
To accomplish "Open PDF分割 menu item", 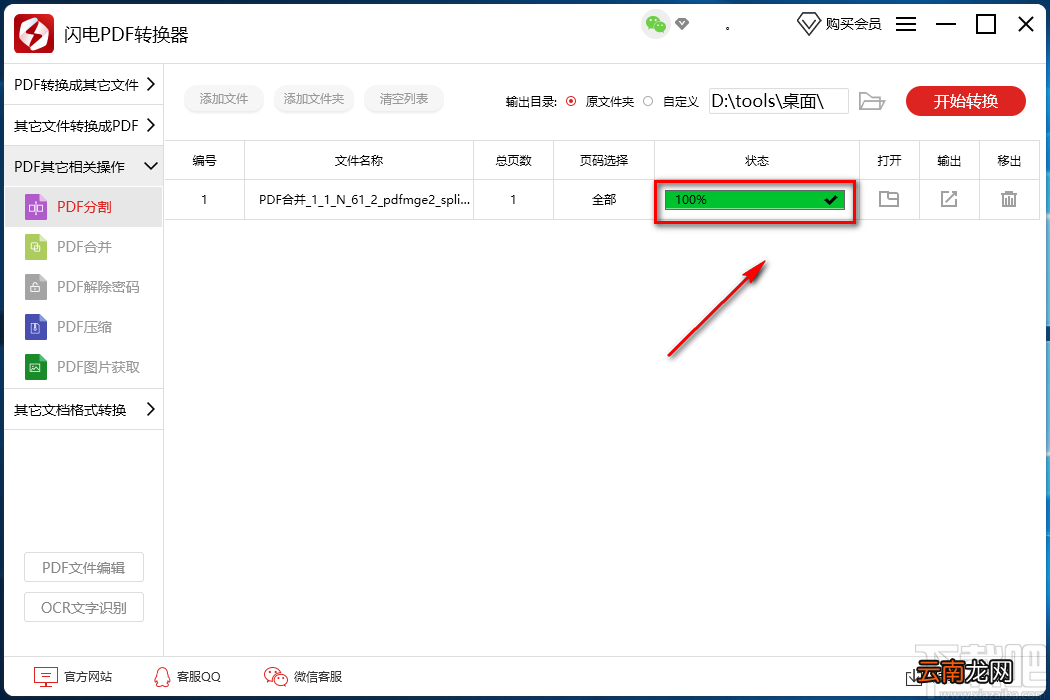I will tap(84, 207).
